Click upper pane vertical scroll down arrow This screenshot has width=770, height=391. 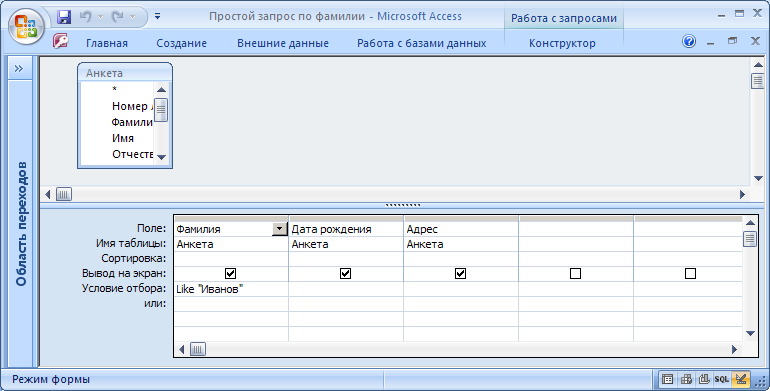758,178
